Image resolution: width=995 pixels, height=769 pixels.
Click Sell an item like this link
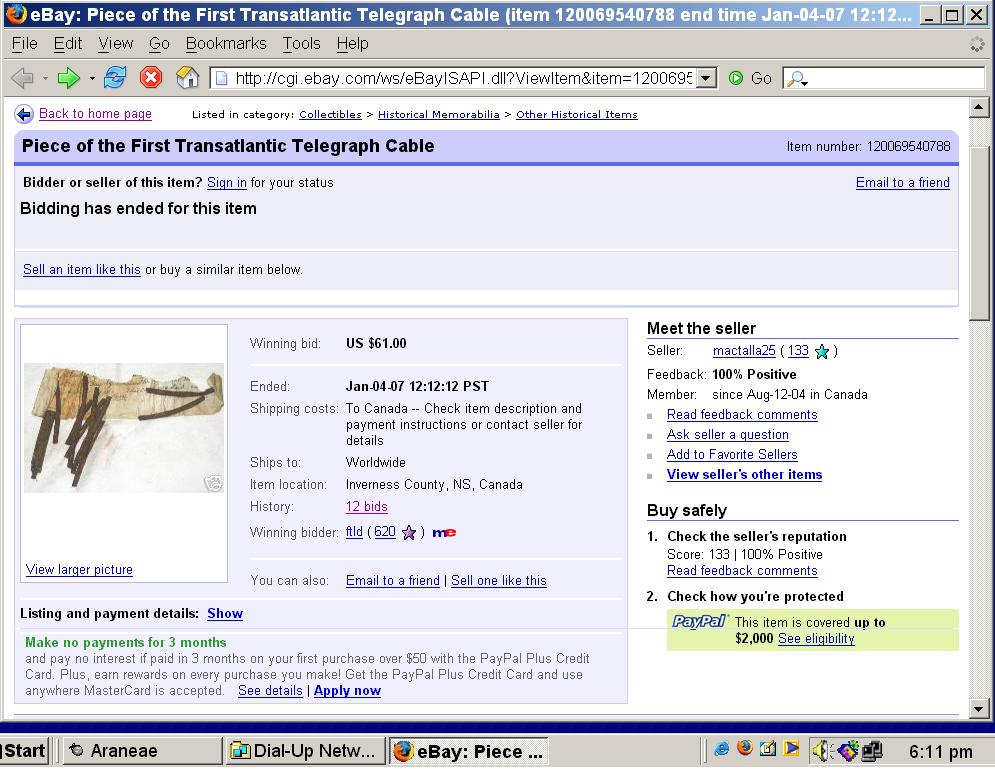point(82,270)
